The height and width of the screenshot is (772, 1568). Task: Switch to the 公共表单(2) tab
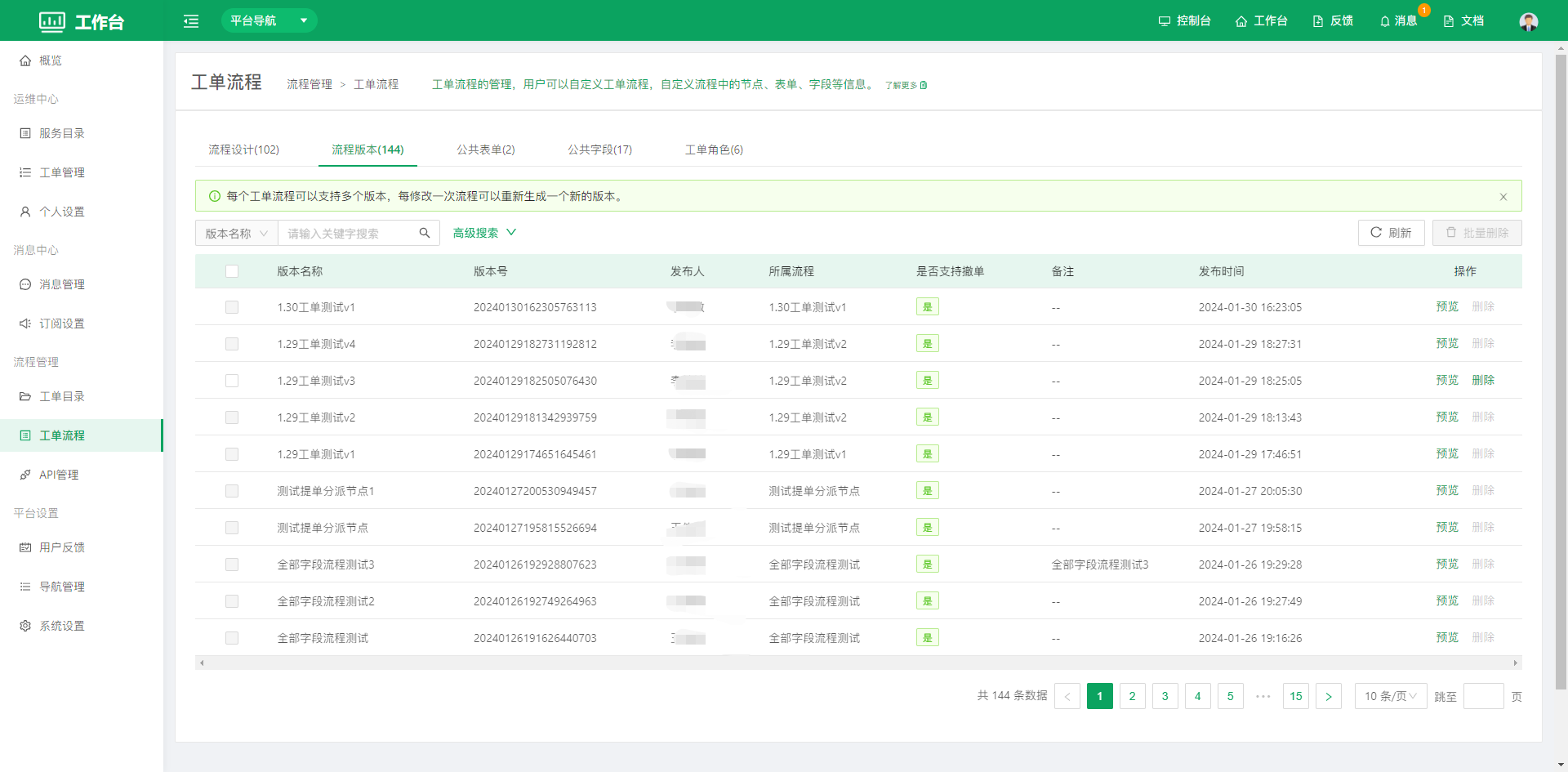click(486, 149)
